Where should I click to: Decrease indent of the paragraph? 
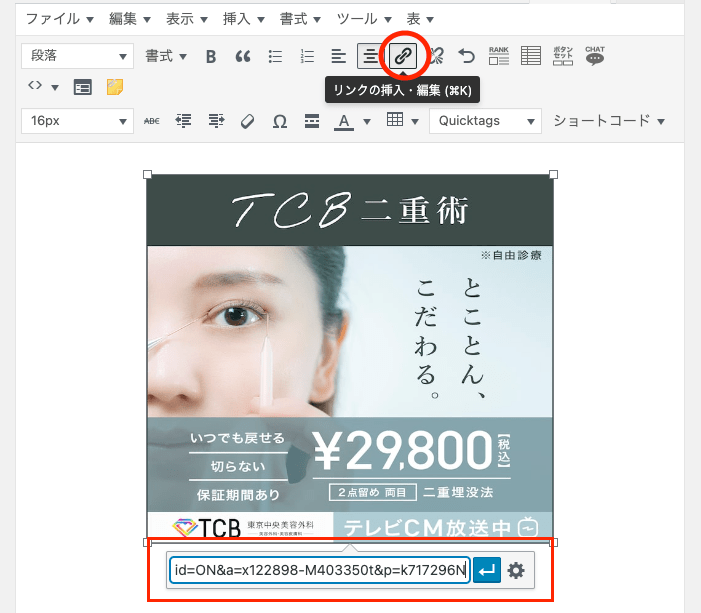click(x=183, y=121)
